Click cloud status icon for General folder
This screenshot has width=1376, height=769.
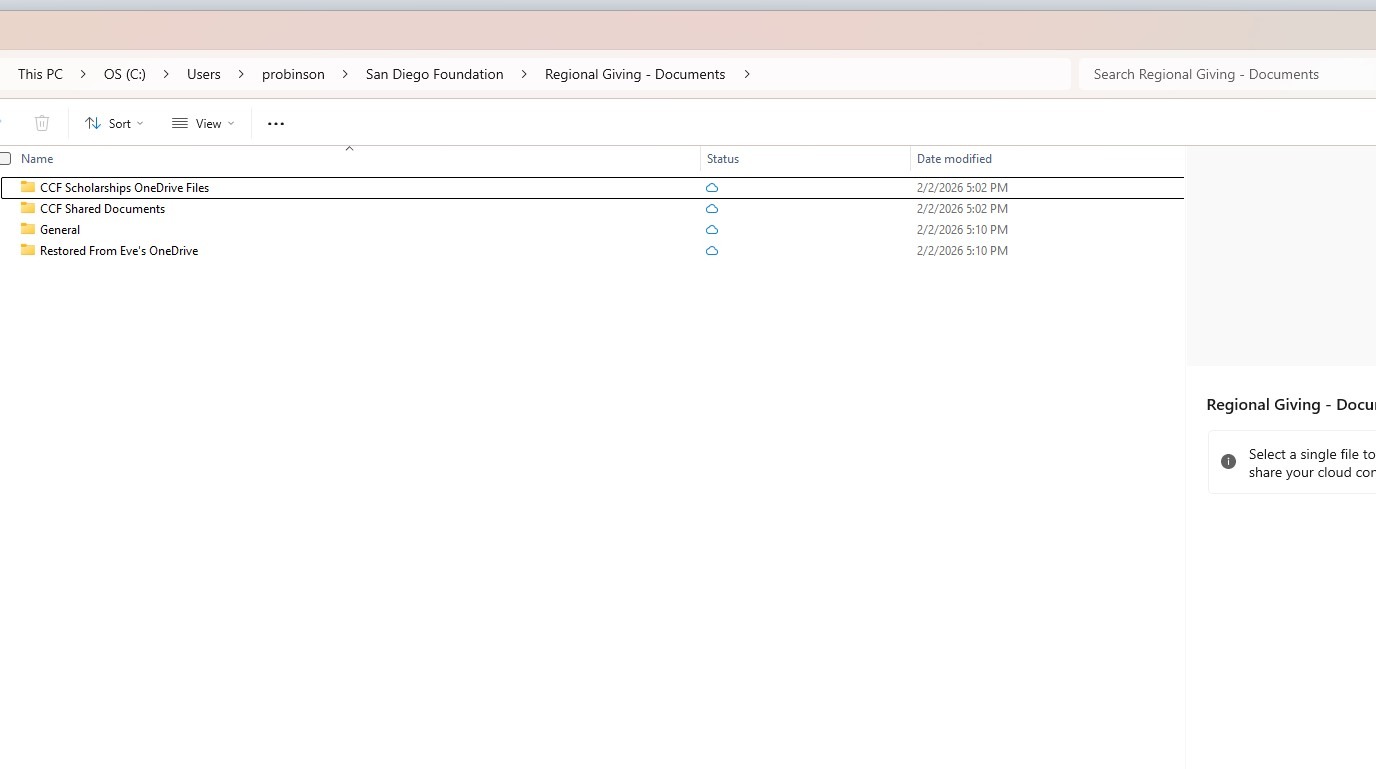point(712,230)
